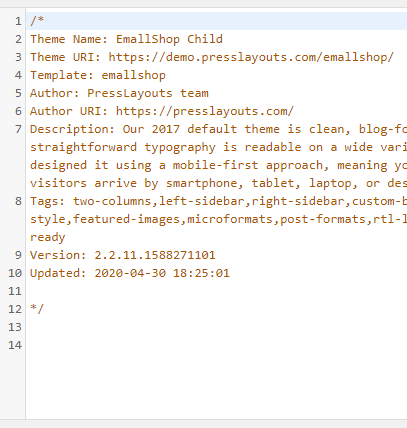Screen dimensions: 407x428
Task: Click line number 10 in the gutter
Action: coord(15,273)
